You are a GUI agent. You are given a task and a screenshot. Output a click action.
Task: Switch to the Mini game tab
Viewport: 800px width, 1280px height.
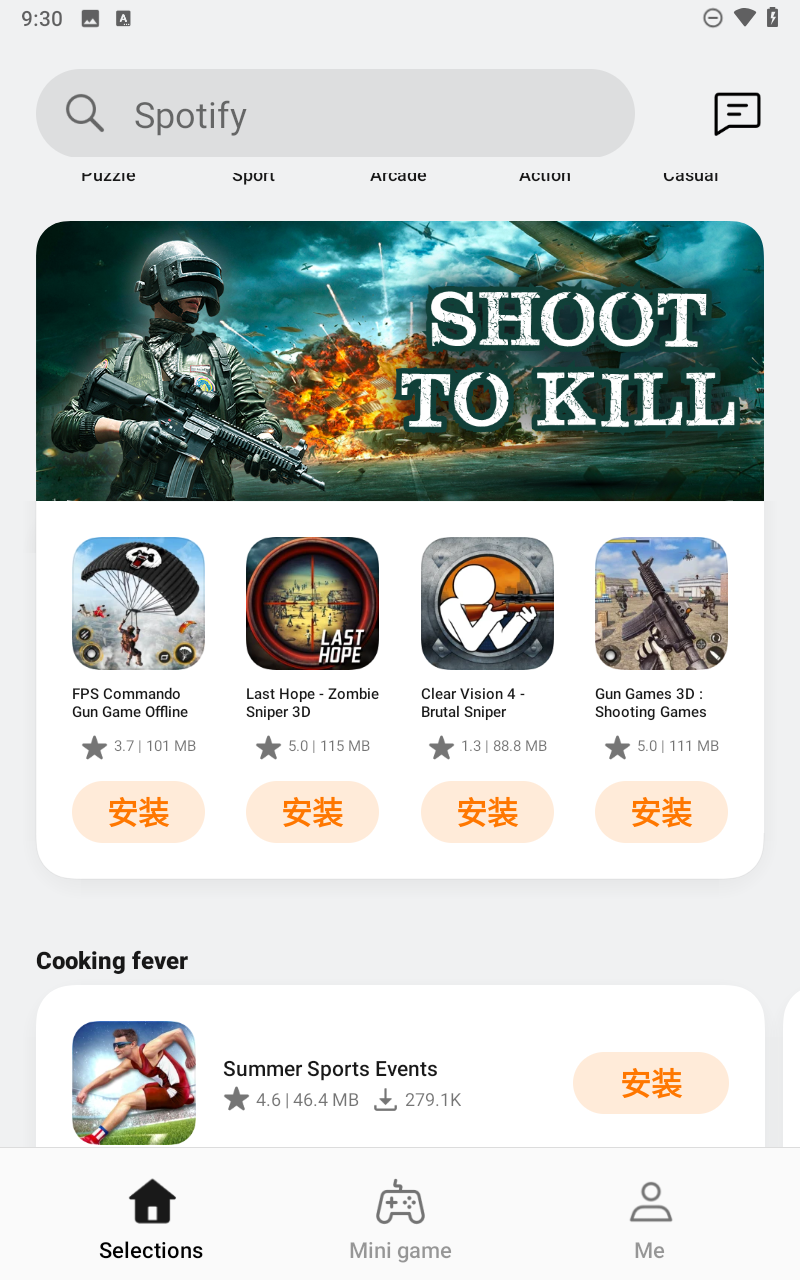pyautogui.click(x=400, y=1218)
